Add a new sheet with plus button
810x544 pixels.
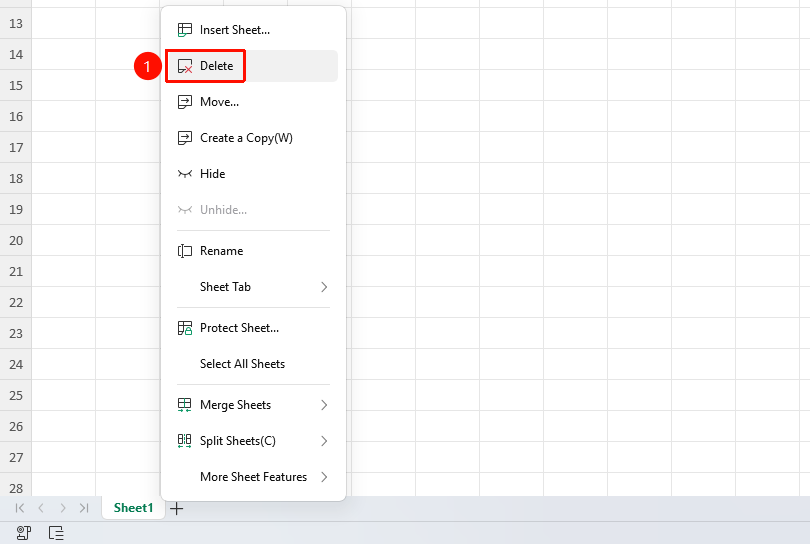click(x=177, y=508)
